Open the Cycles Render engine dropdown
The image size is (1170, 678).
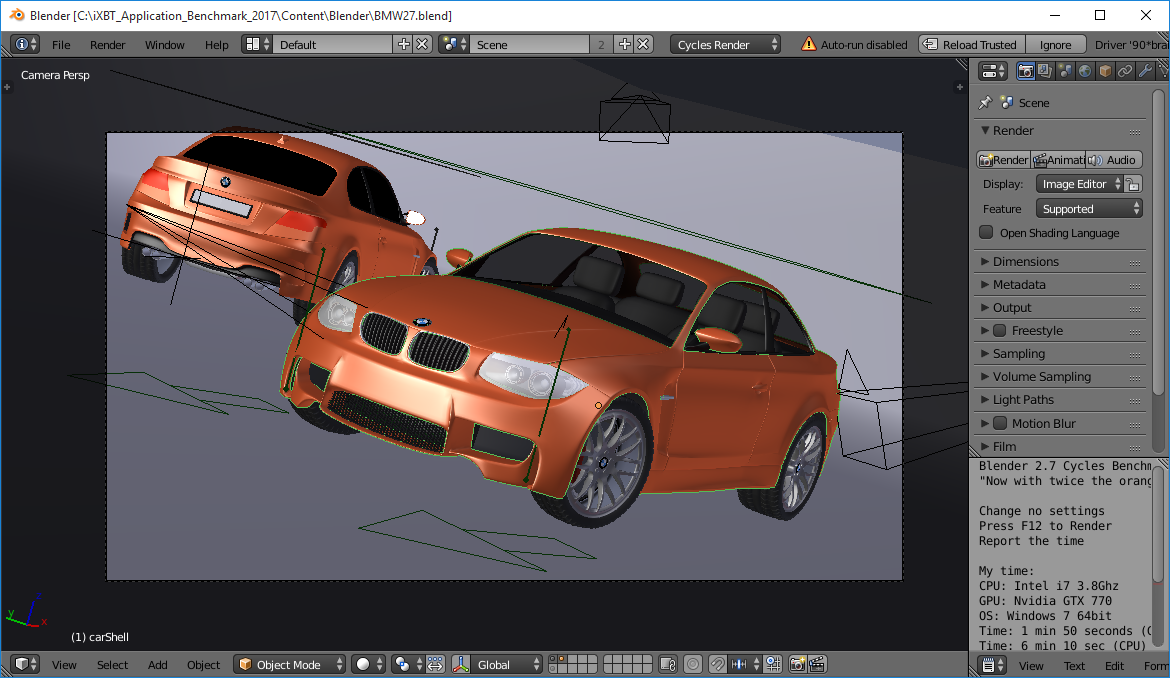point(726,45)
